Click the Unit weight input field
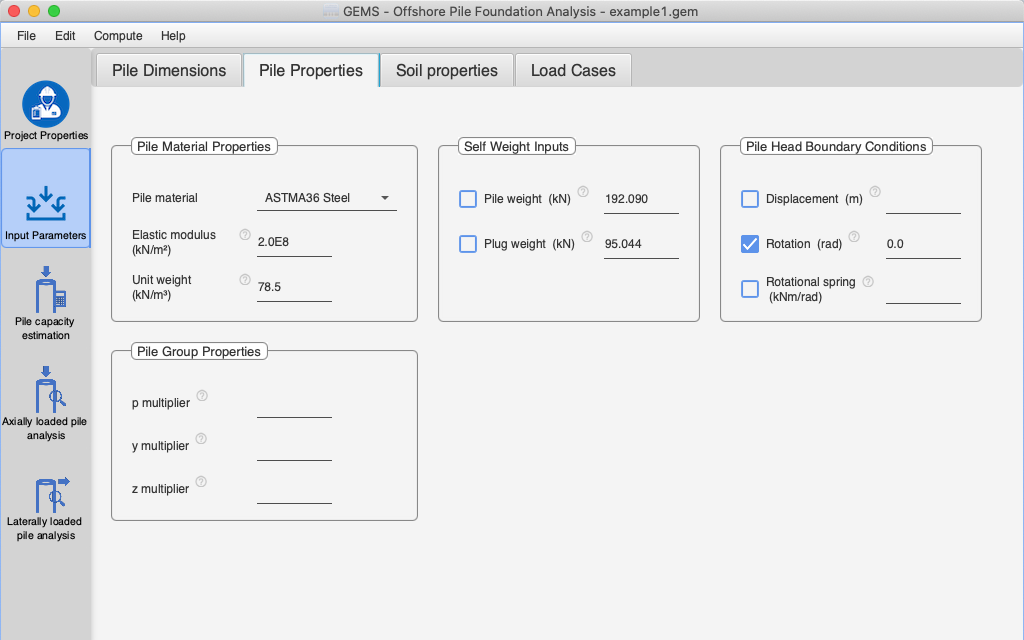Image resolution: width=1024 pixels, height=640 pixels. [x=294, y=287]
